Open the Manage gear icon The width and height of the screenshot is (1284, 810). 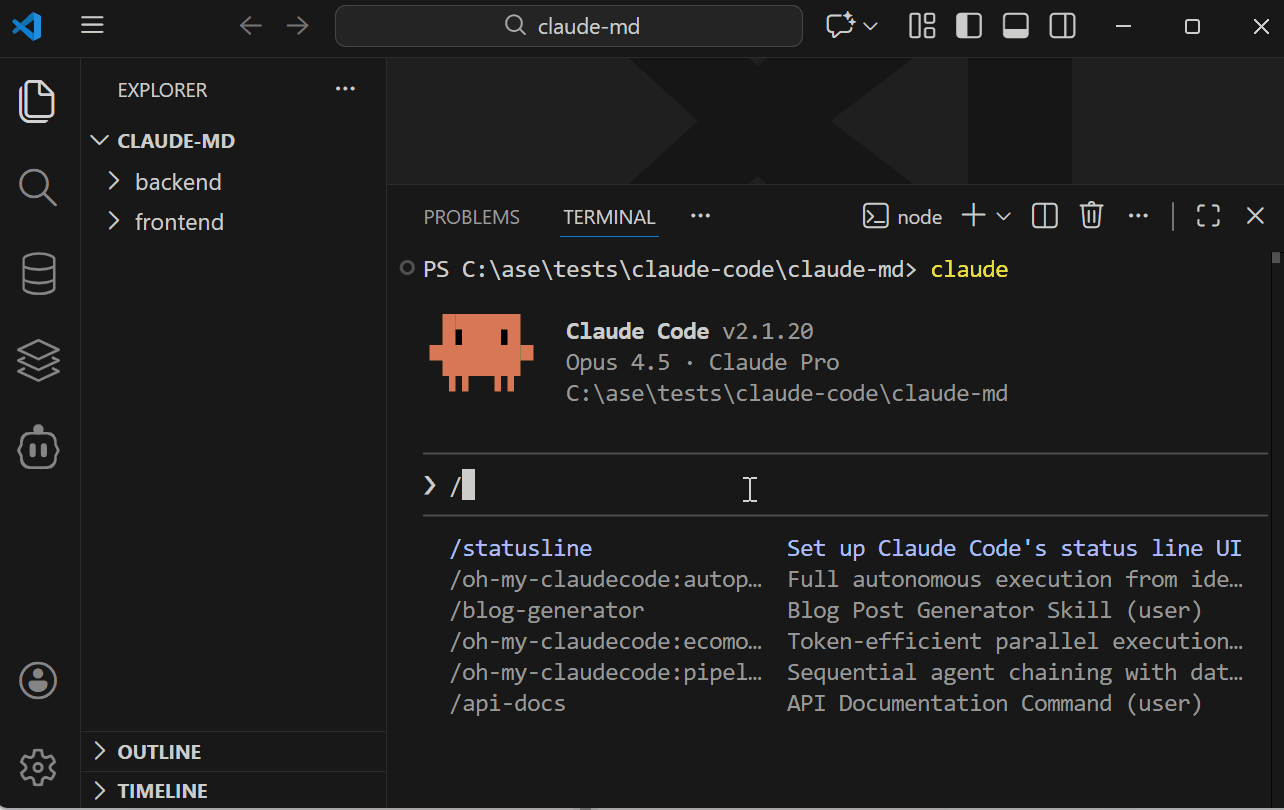38,767
